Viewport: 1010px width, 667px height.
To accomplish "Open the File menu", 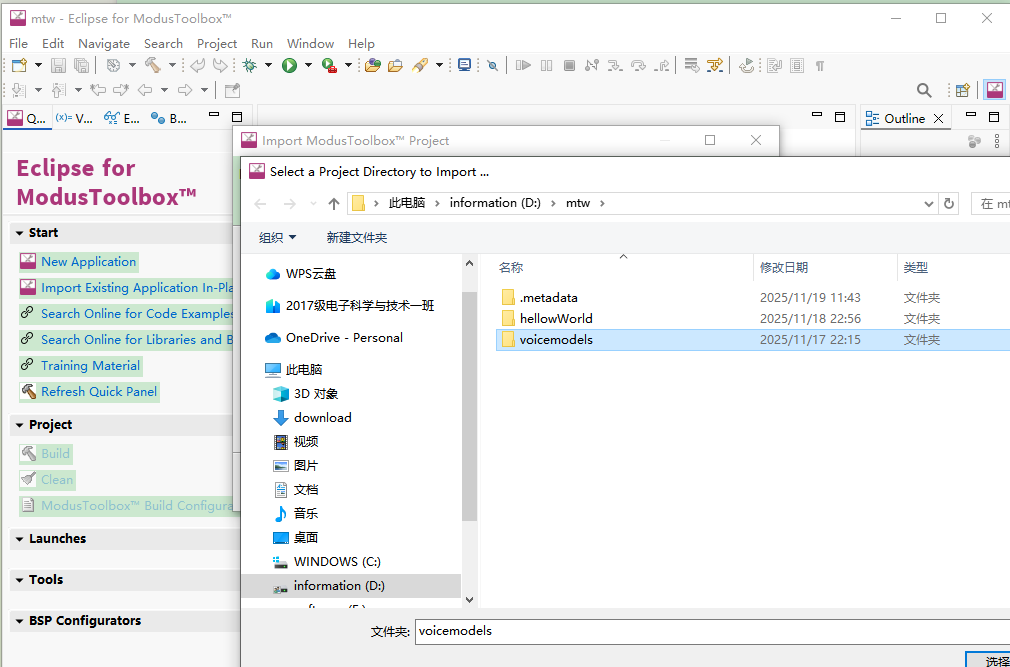I will (x=18, y=44).
